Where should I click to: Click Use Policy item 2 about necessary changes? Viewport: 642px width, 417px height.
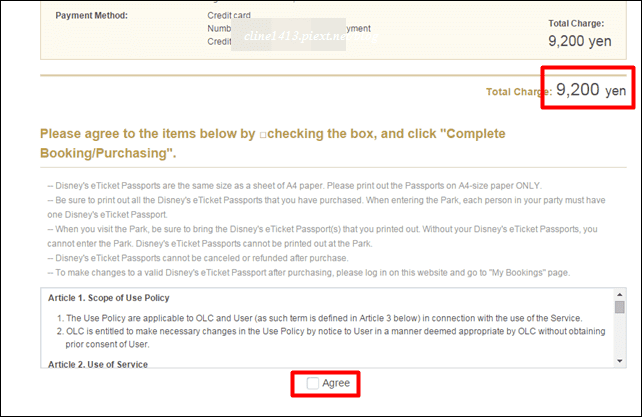[x=331, y=338]
